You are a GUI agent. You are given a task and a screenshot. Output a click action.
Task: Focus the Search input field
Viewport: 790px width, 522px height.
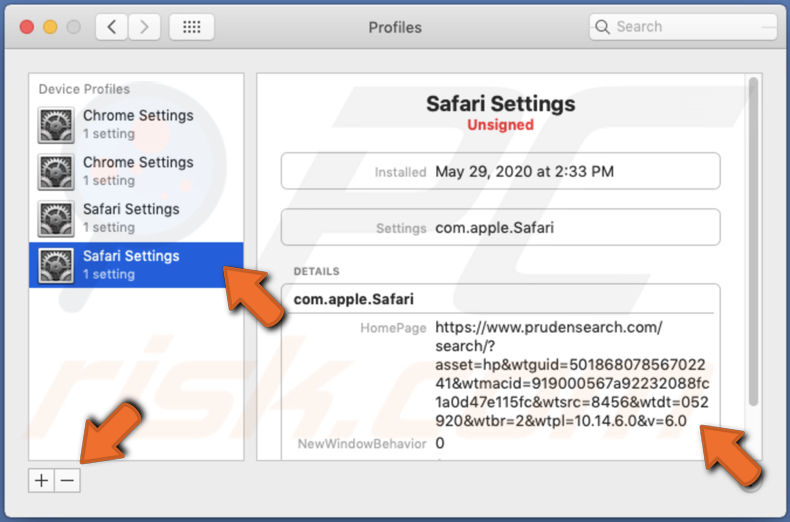690,27
